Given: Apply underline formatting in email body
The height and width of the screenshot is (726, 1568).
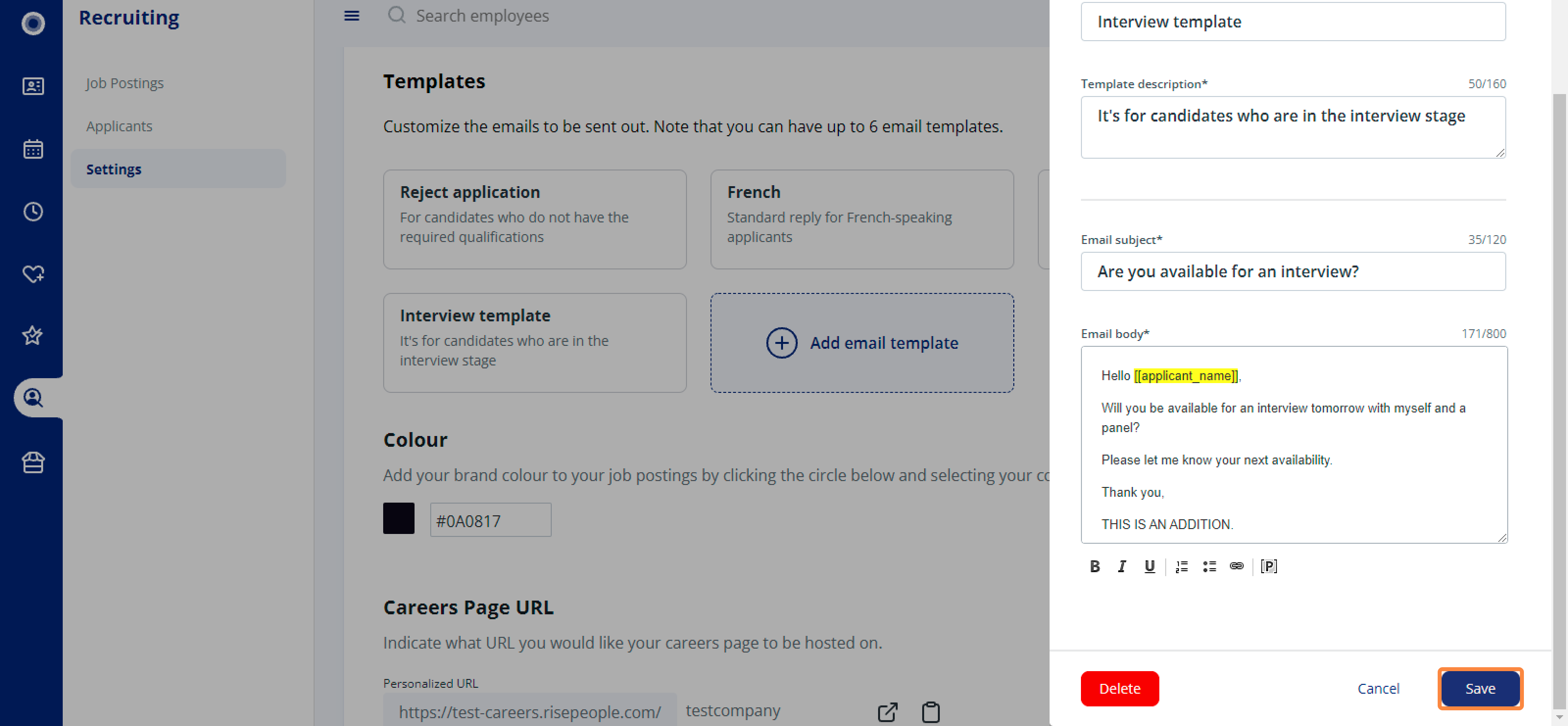Looking at the screenshot, I should pyautogui.click(x=1149, y=567).
